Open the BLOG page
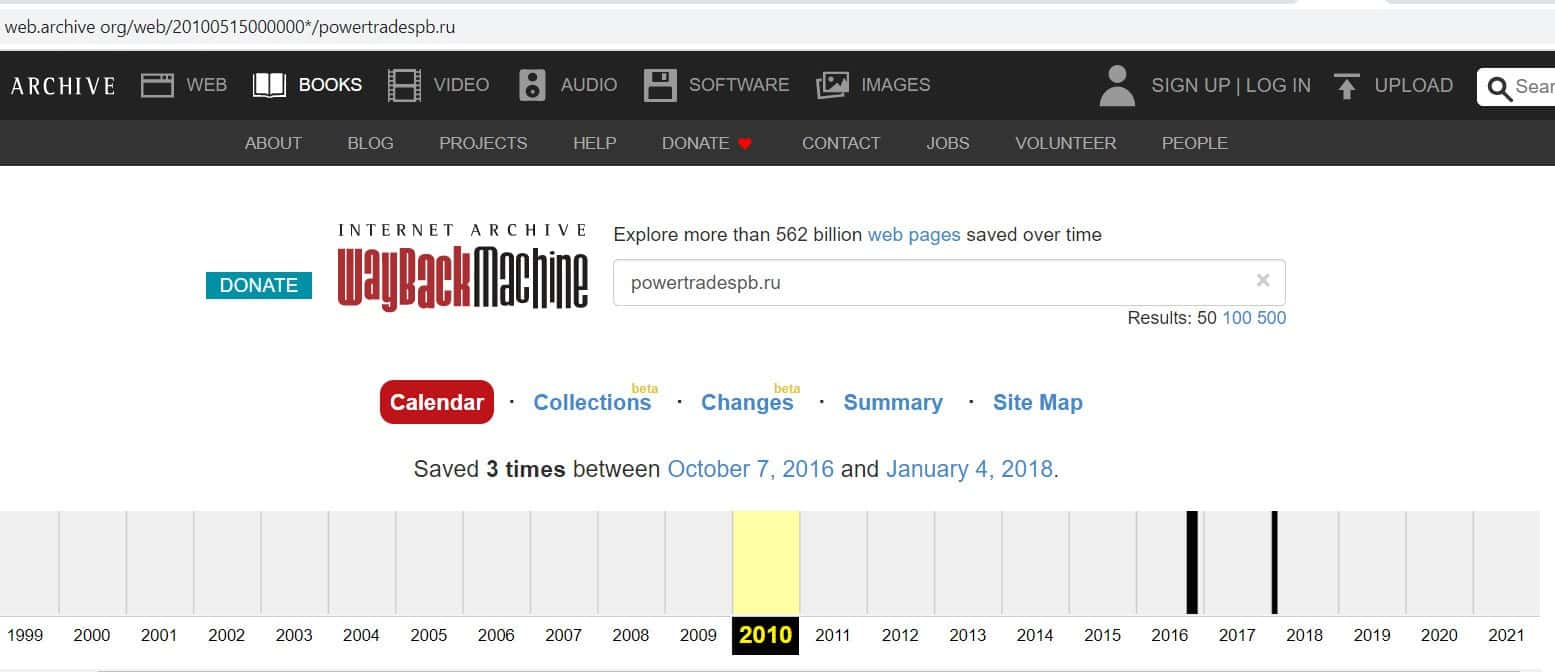This screenshot has width=1555, height=672. (x=370, y=143)
